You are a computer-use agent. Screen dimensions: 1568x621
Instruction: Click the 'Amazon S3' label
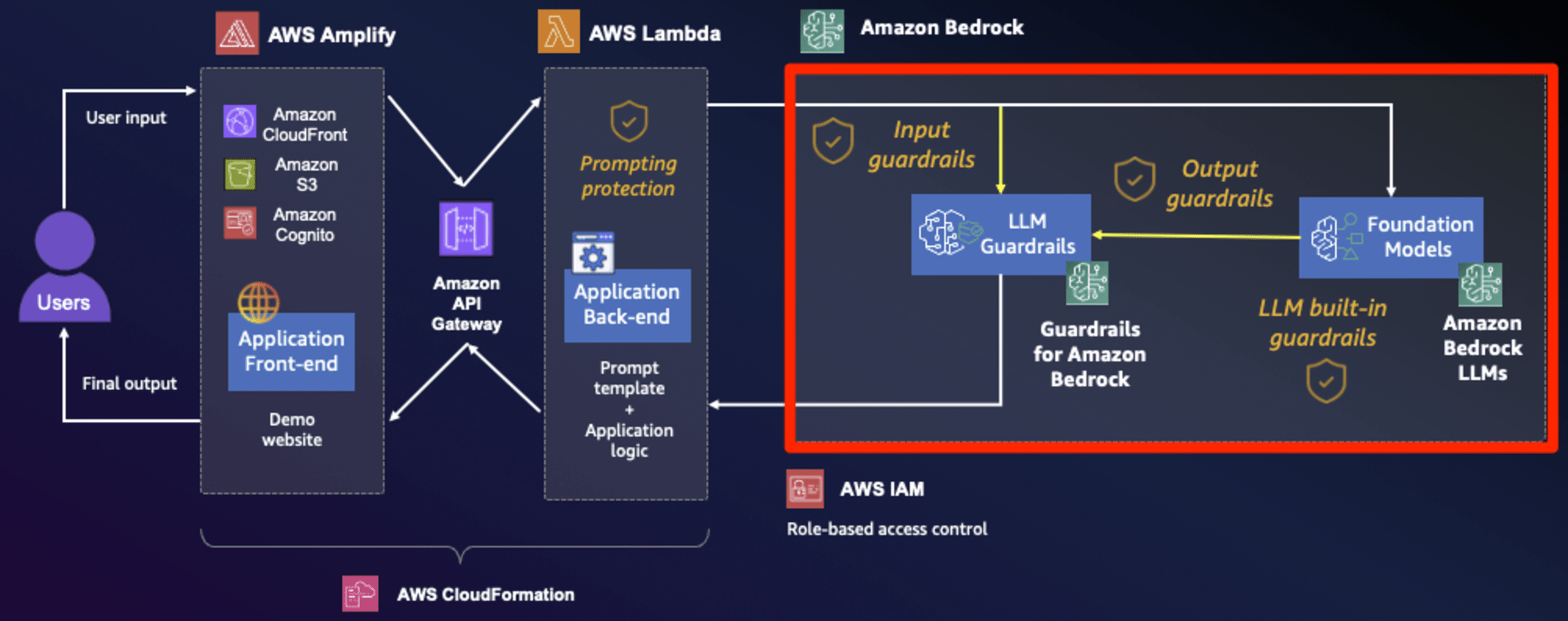tap(307, 175)
